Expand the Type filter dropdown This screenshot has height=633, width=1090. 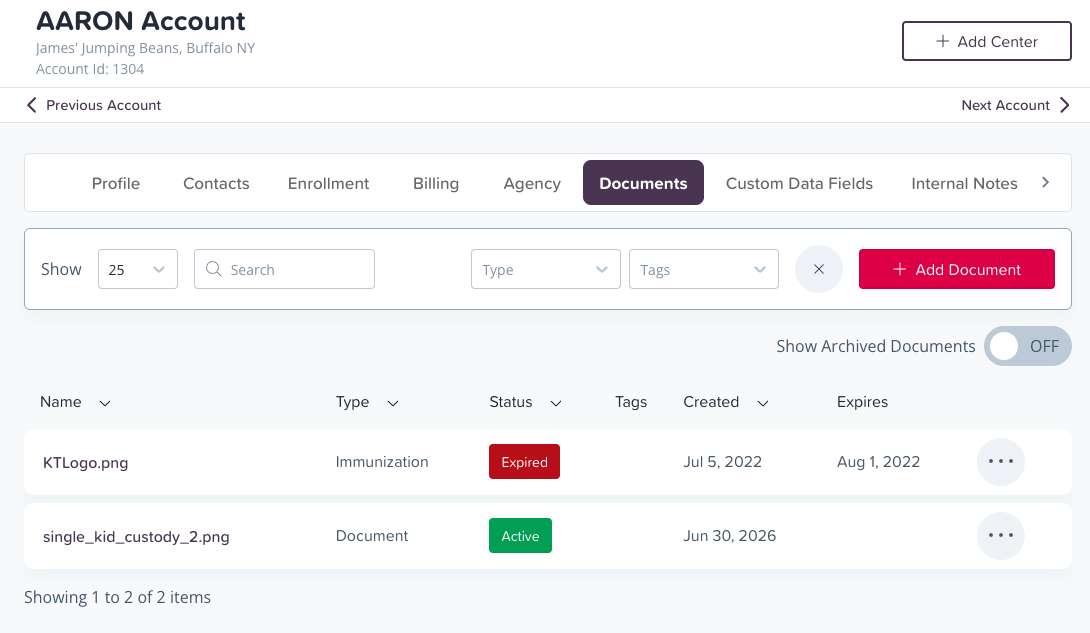click(x=546, y=269)
